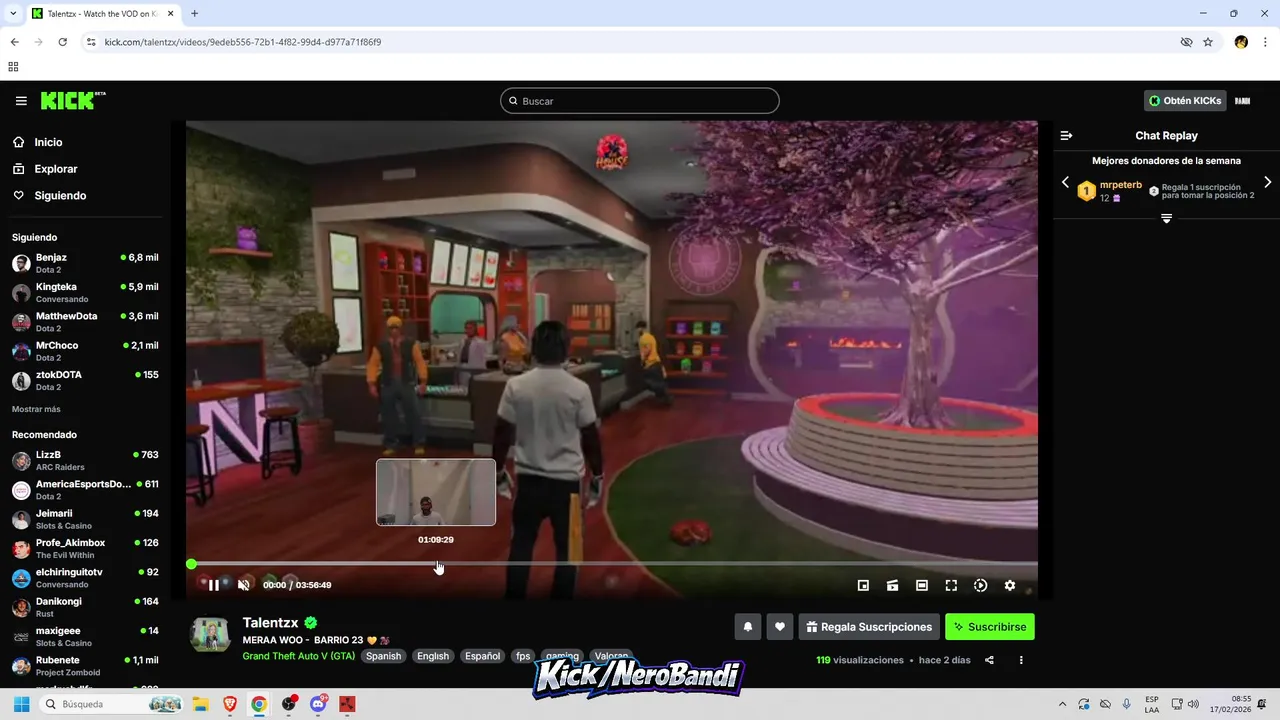Screen dimensions: 1280x720
Task: Open the Kick hamburger menu
Action: click(x=21, y=101)
